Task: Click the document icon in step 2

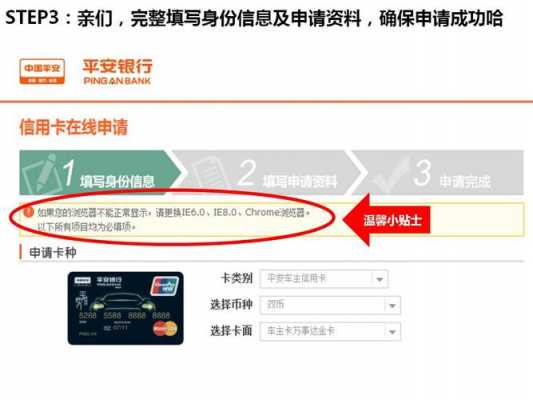Action: (x=208, y=173)
